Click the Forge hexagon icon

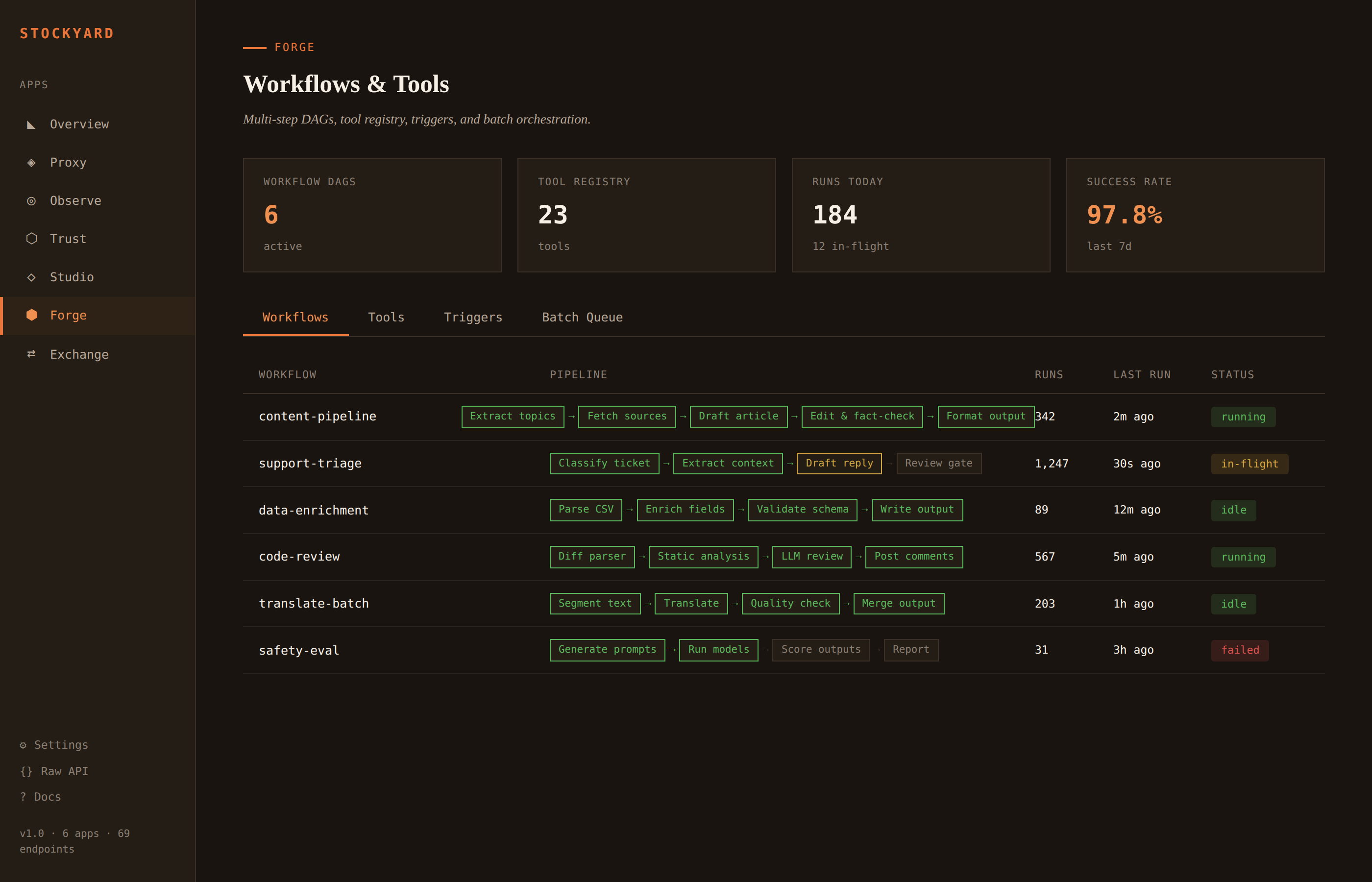pyautogui.click(x=32, y=315)
